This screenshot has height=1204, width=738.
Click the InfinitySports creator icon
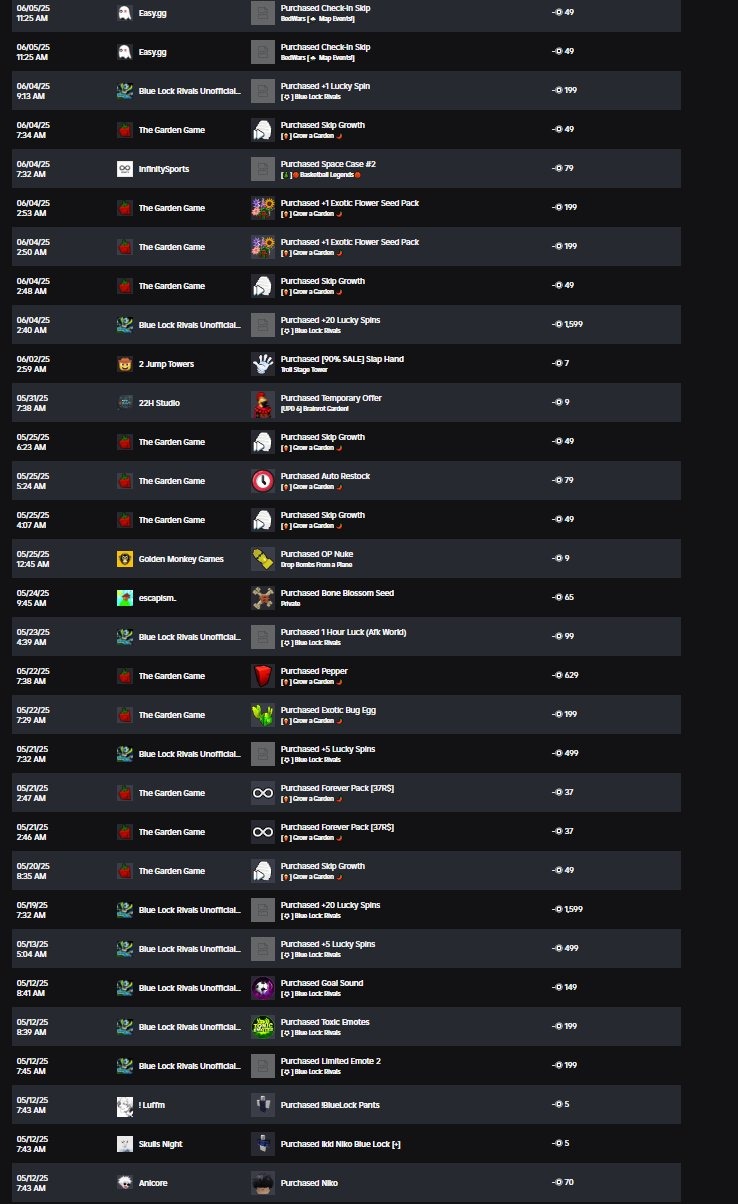[x=125, y=169]
